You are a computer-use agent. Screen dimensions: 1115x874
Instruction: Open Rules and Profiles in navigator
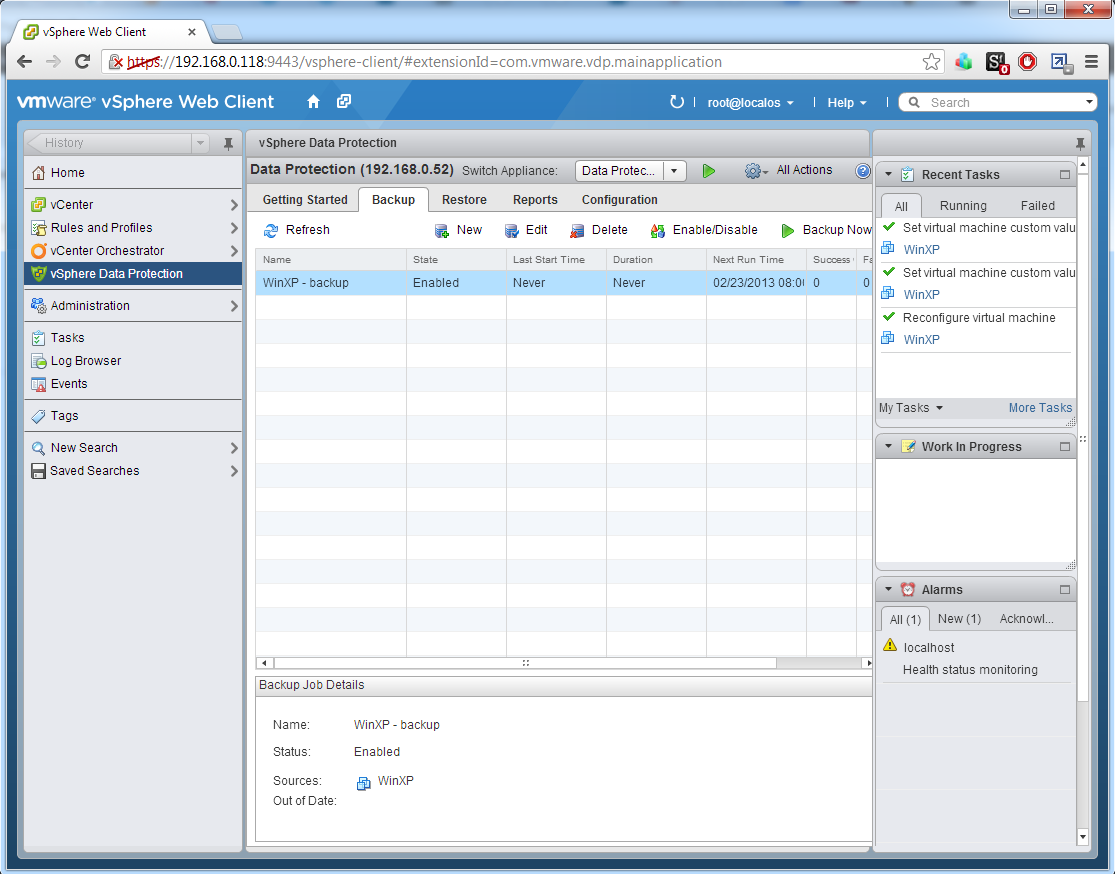(x=101, y=228)
